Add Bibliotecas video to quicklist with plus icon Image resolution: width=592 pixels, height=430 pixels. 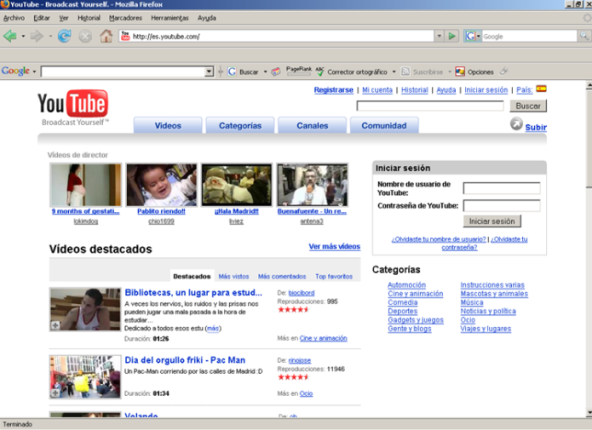point(55,325)
